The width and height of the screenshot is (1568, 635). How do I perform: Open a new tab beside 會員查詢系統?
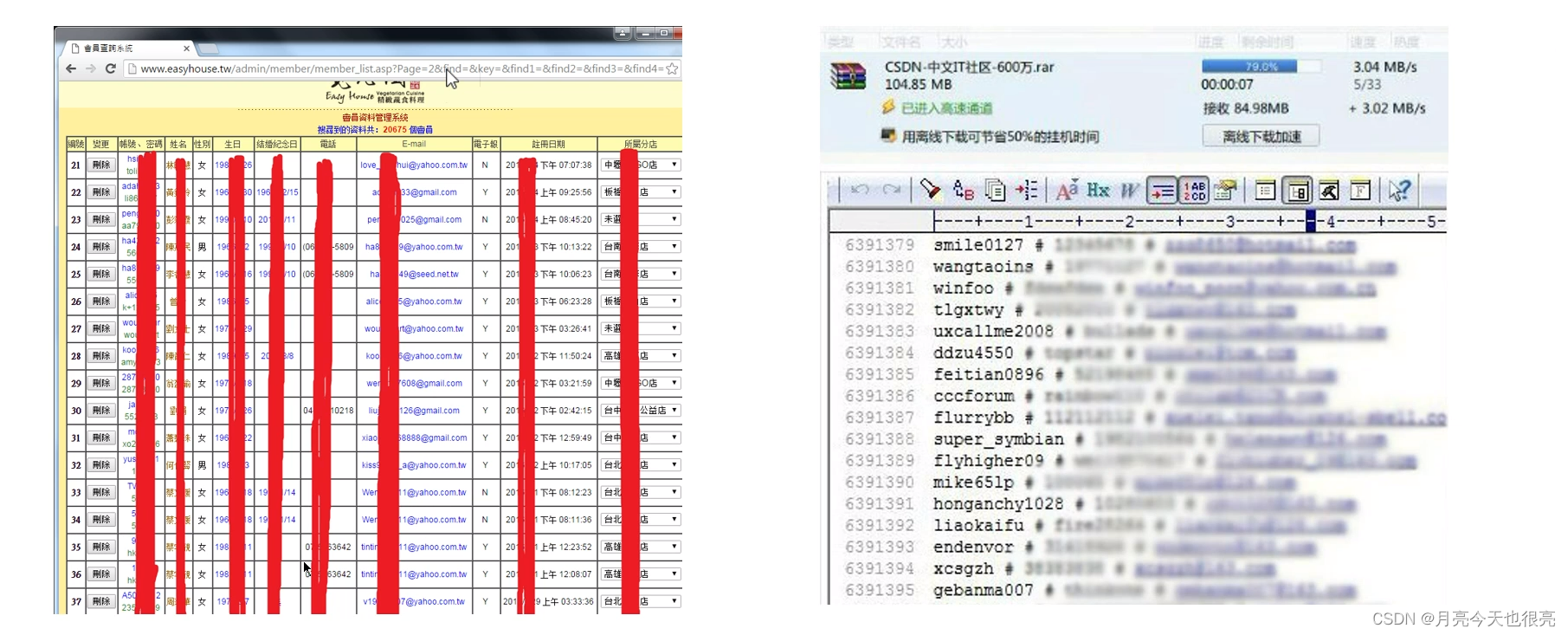[x=209, y=49]
